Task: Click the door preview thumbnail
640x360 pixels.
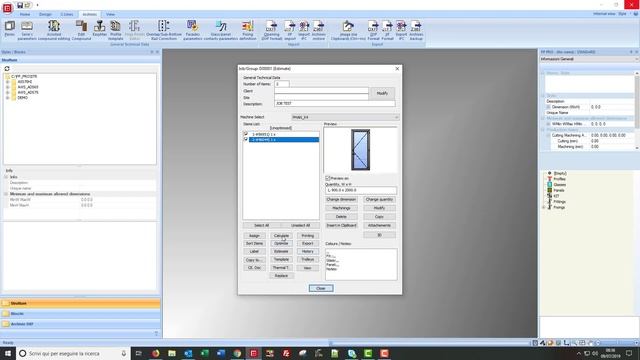Action: (360, 150)
